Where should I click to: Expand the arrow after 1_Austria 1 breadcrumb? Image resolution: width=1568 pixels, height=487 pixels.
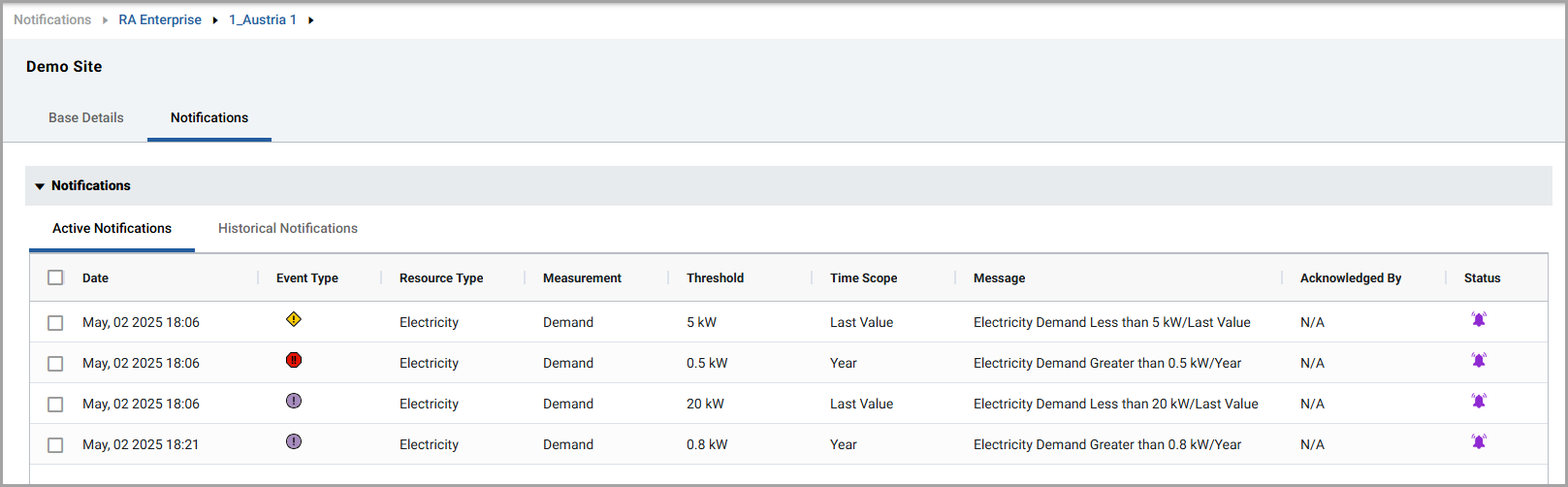click(311, 20)
